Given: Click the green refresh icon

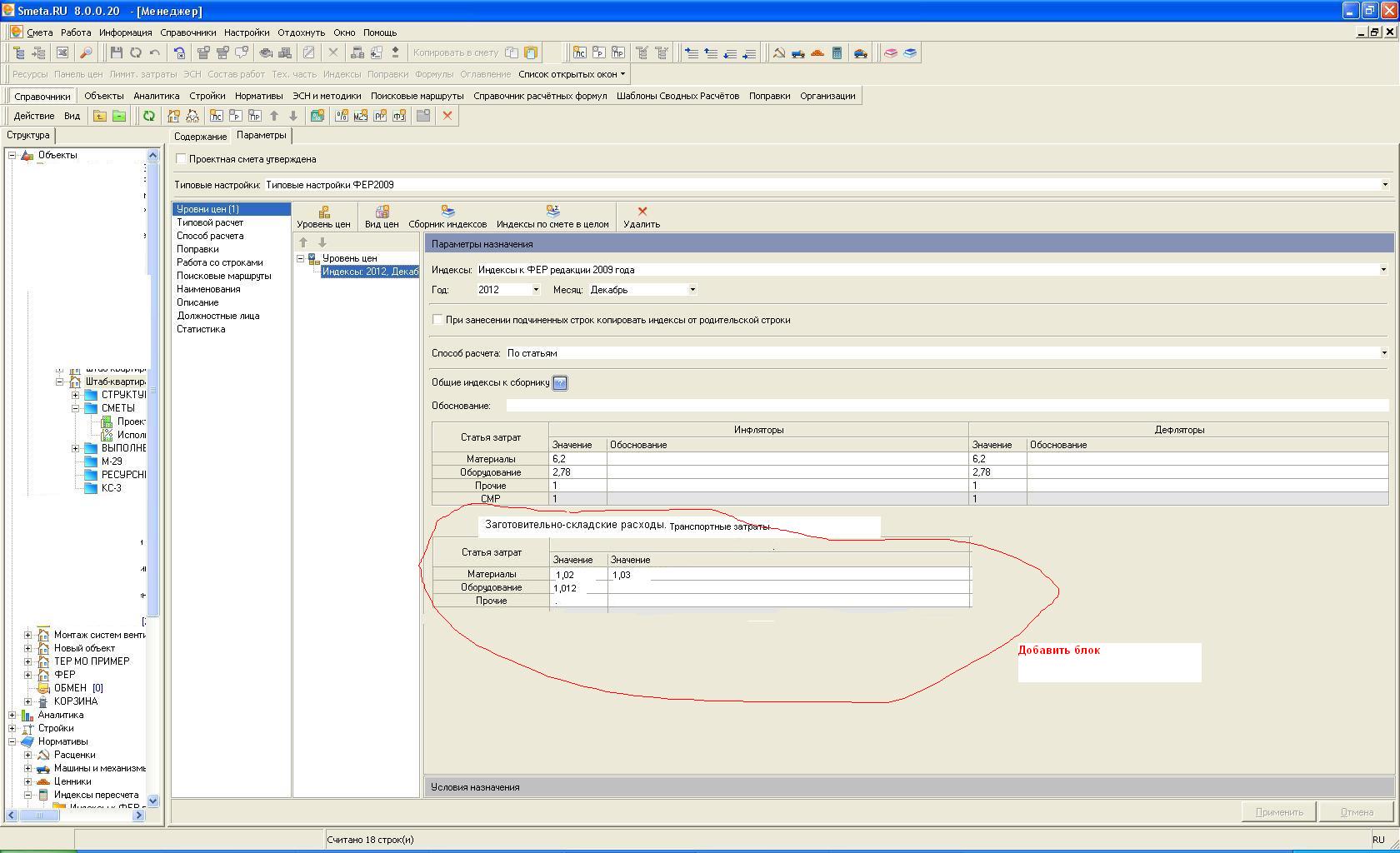Looking at the screenshot, I should (x=148, y=116).
